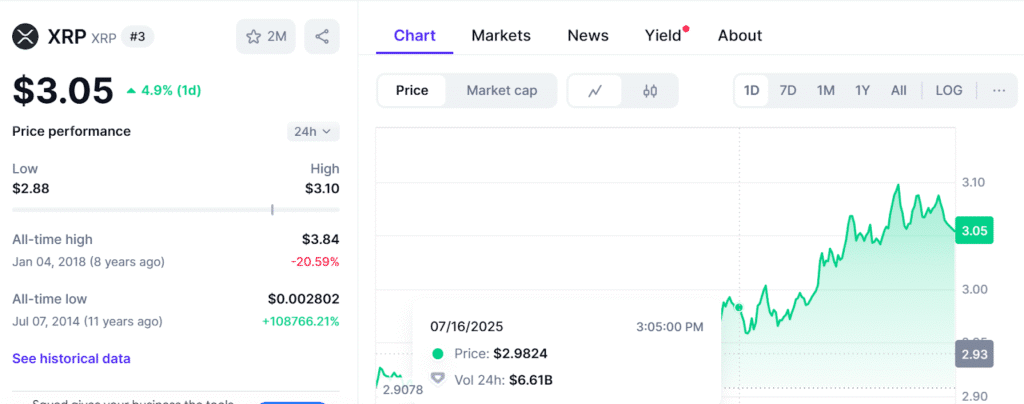Click See historical data link
The width and height of the screenshot is (1024, 404).
coord(71,358)
